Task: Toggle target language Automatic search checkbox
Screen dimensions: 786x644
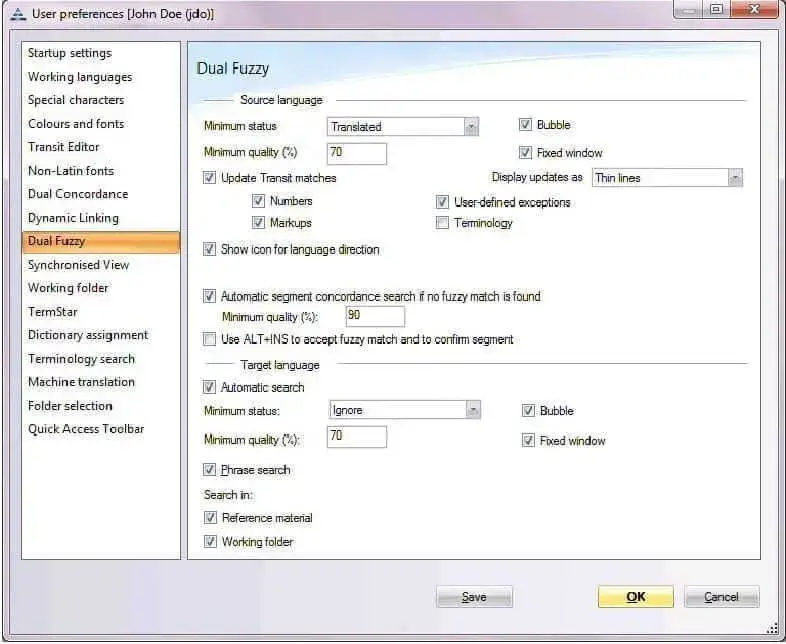Action: (209, 387)
